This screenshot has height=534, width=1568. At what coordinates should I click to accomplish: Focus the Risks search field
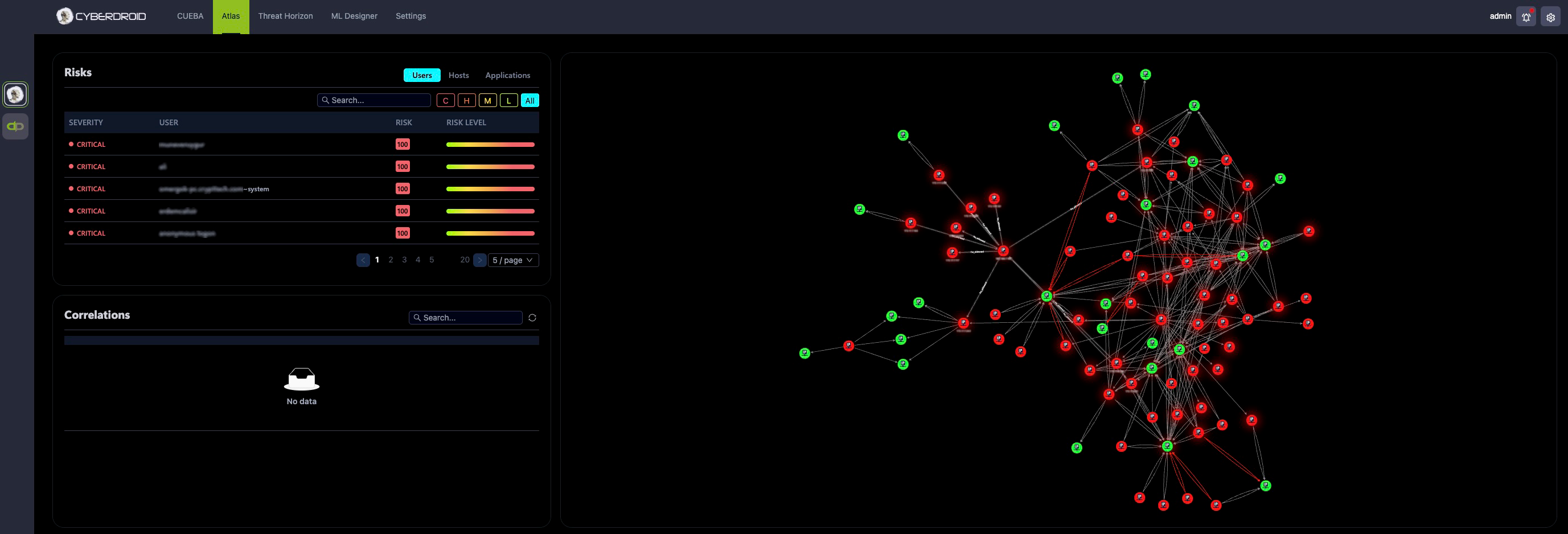(x=373, y=100)
